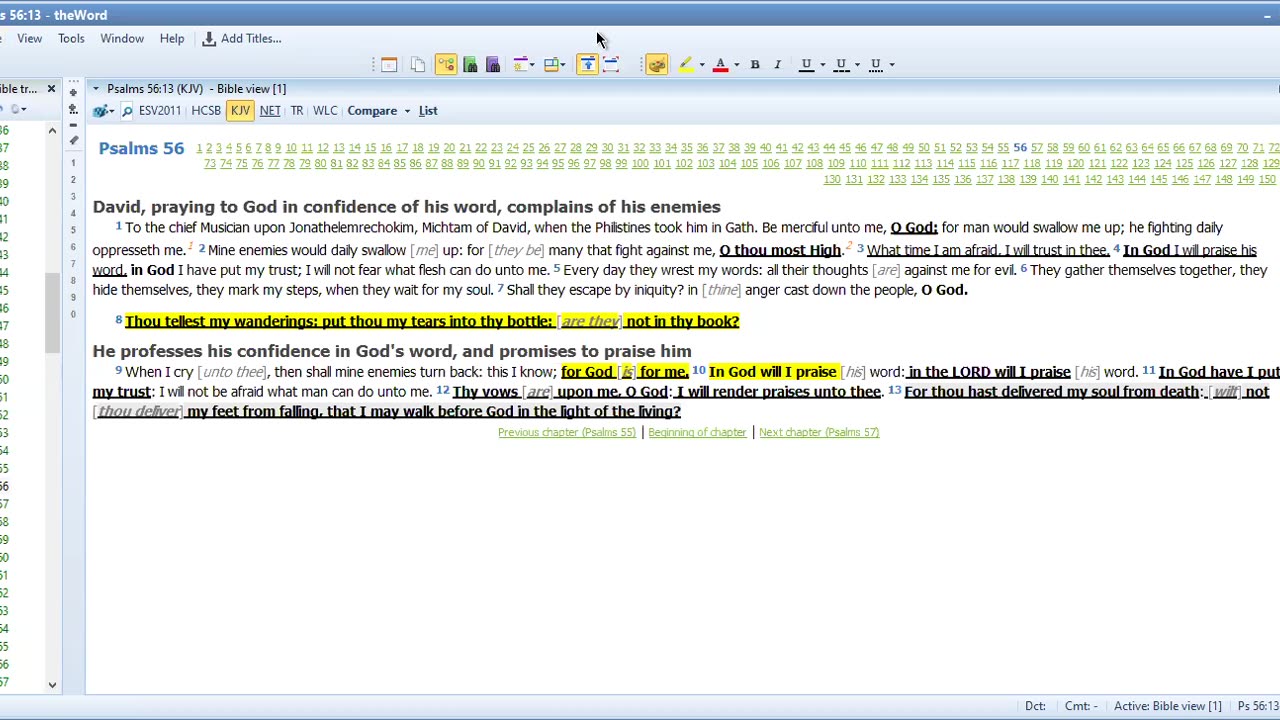This screenshot has height=720, width=1280.
Task: Switch to the ESV2011 translation tab
Action: 160,111
